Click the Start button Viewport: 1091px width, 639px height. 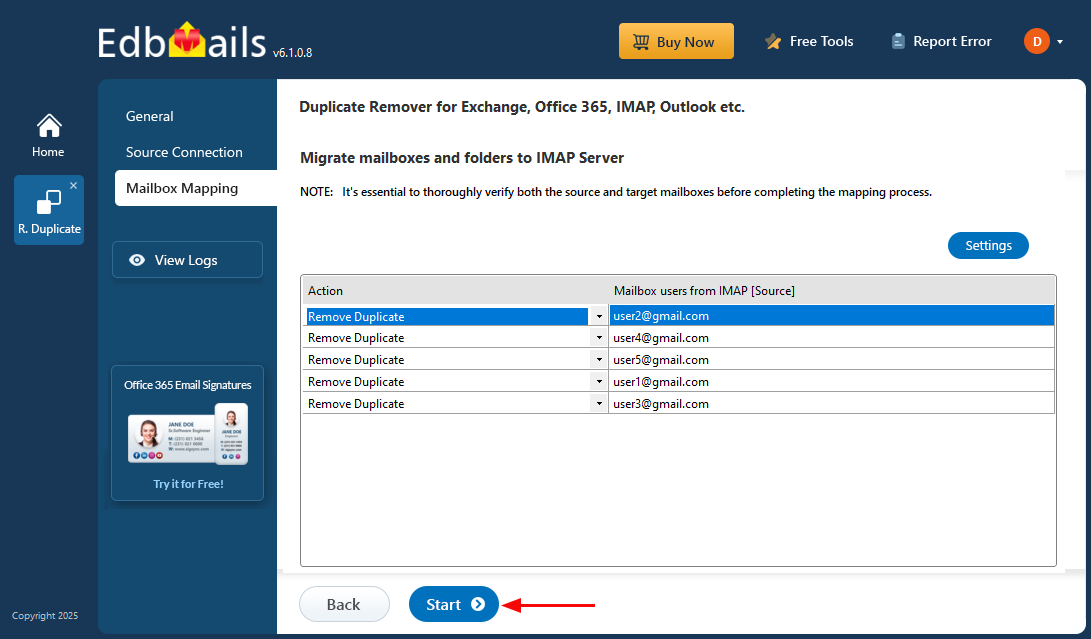pyautogui.click(x=453, y=604)
